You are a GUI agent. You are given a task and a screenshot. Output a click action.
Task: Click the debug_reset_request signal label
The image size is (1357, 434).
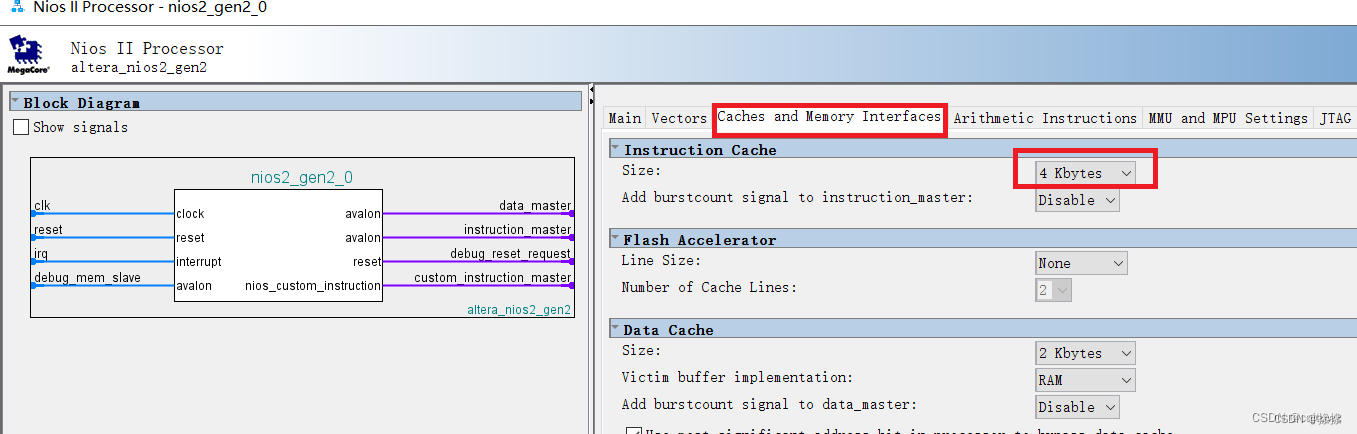point(510,254)
